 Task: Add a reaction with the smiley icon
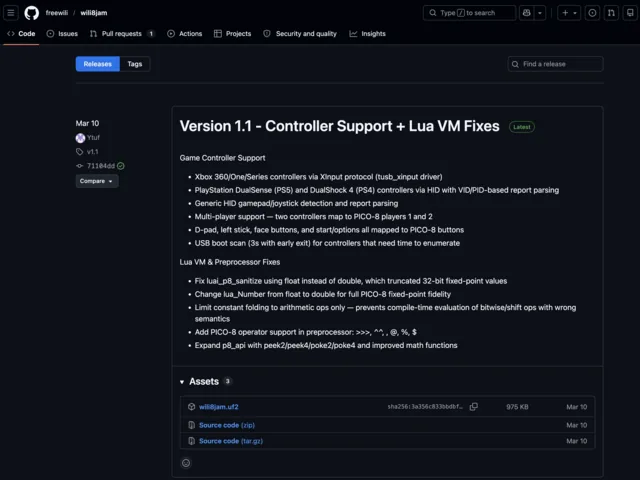(x=186, y=463)
